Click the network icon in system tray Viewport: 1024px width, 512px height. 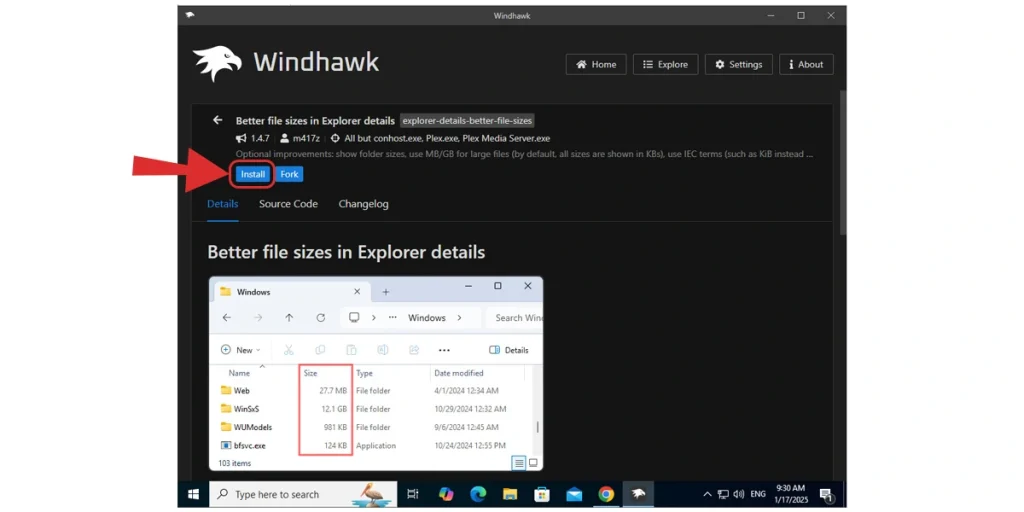tap(723, 494)
